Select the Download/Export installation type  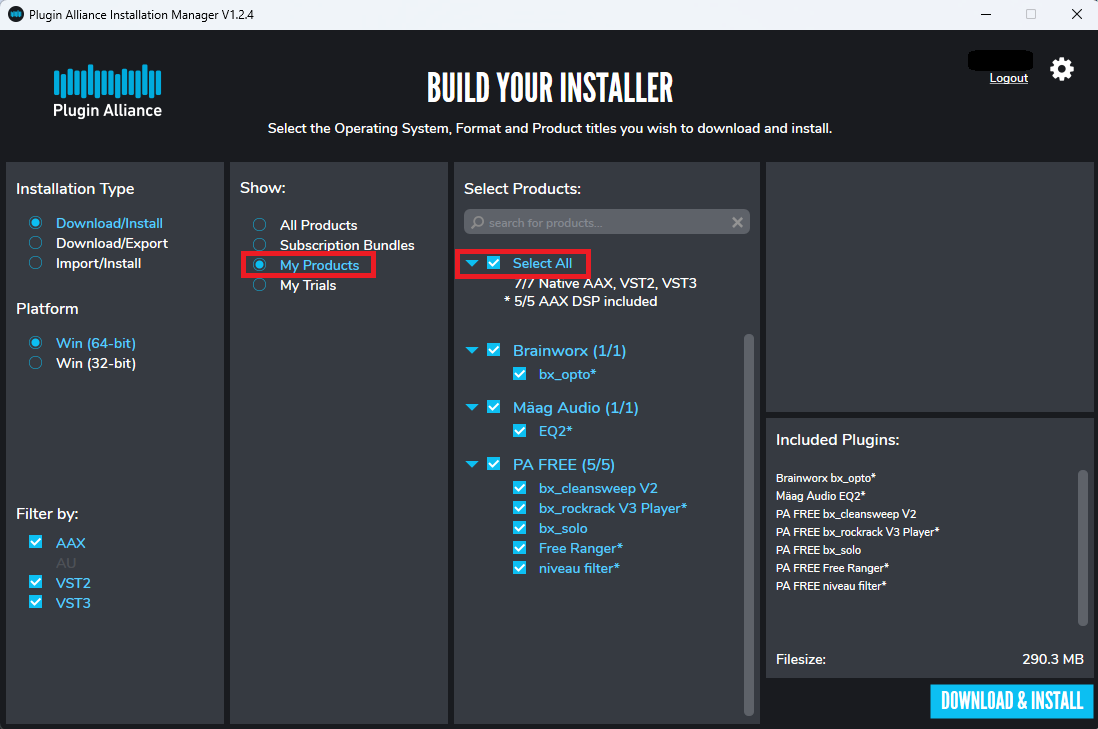[35, 243]
